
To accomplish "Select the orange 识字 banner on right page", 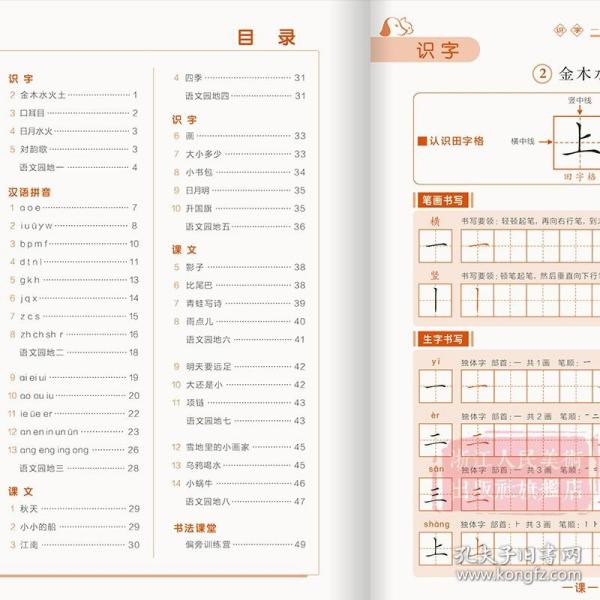I will point(431,50).
